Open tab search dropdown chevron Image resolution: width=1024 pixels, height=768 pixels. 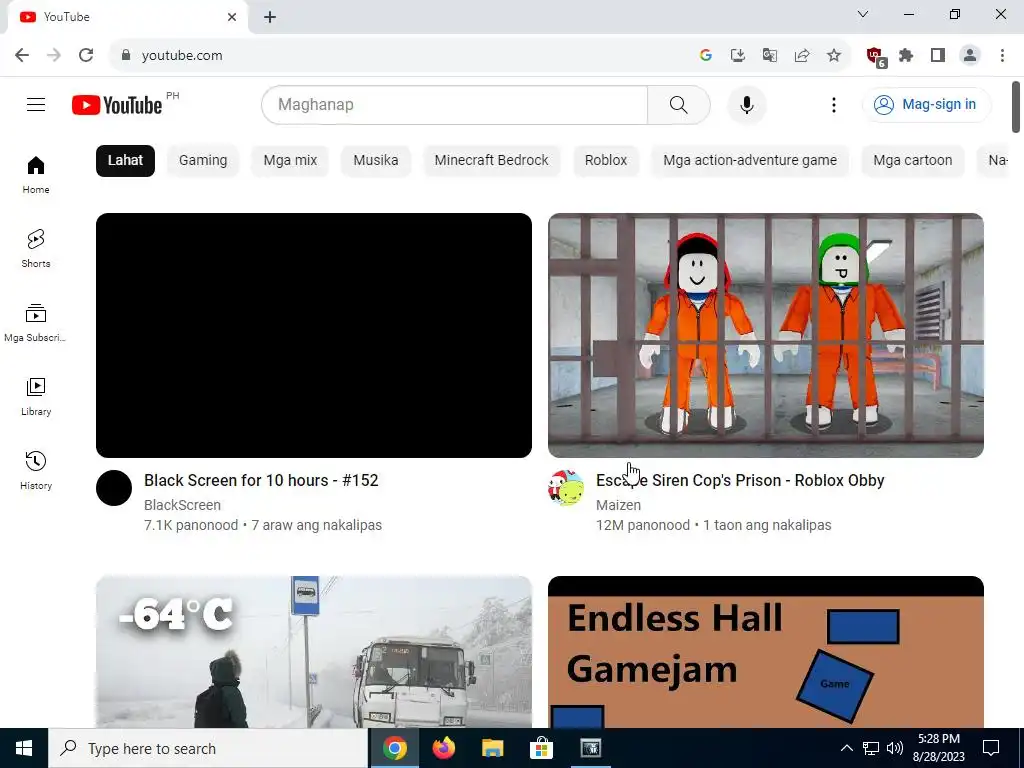[863, 14]
